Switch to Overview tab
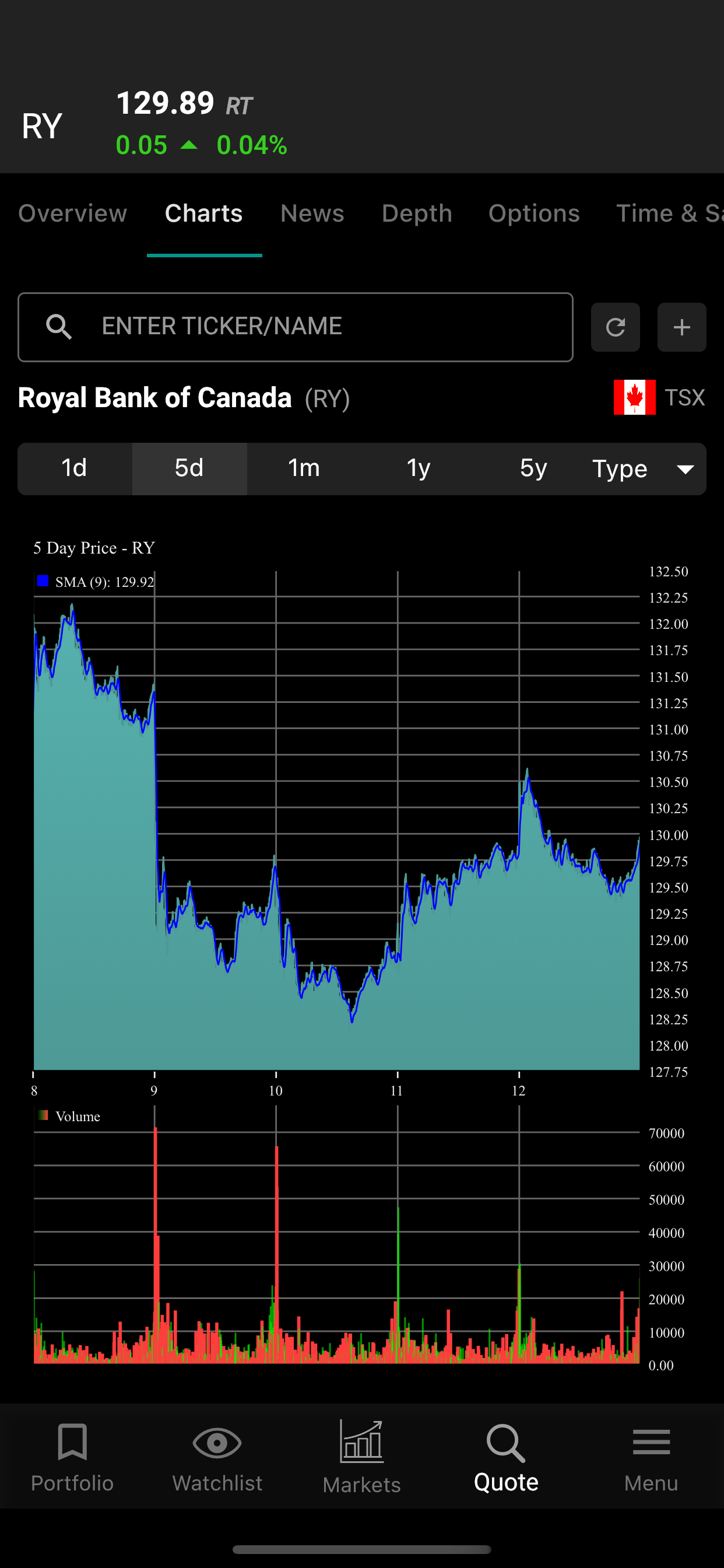724x1568 pixels. tap(72, 213)
